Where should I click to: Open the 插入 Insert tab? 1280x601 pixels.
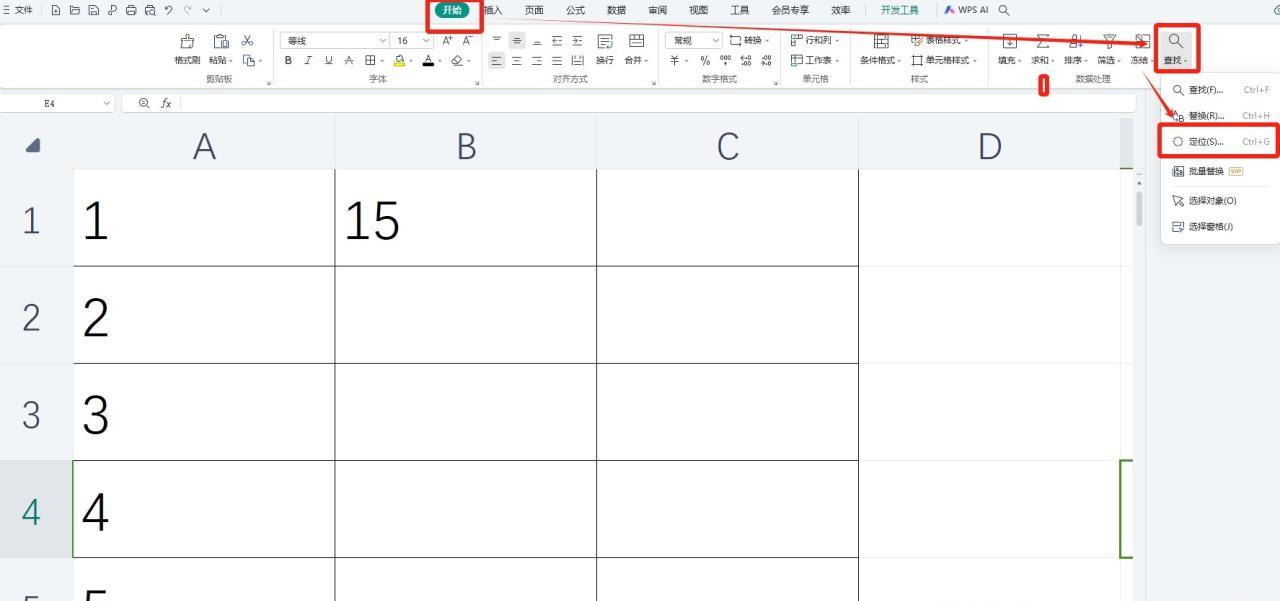(493, 10)
